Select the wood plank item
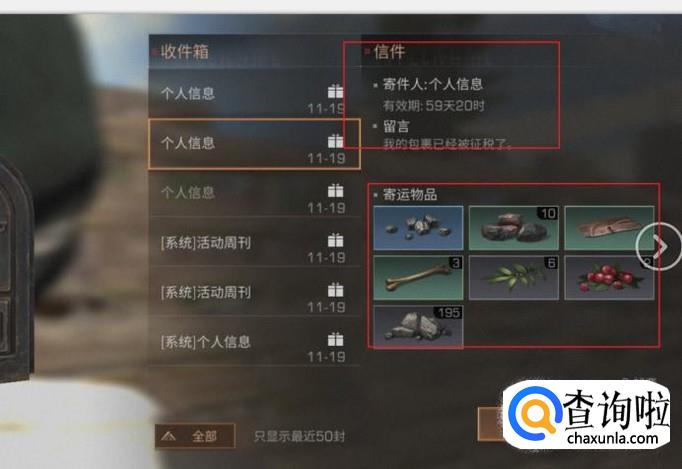The image size is (682, 469). click(x=609, y=228)
